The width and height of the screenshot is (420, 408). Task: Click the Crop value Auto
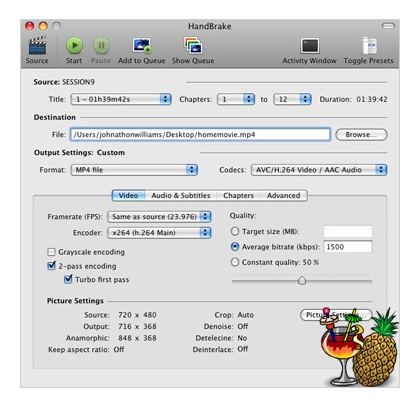coord(246,315)
